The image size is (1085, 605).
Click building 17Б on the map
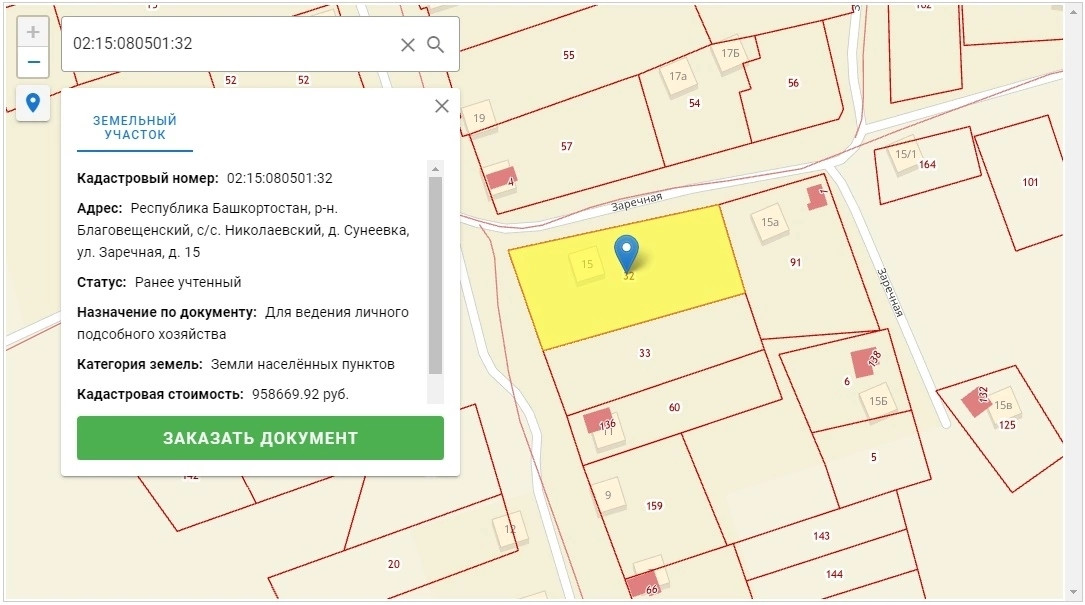click(x=730, y=53)
